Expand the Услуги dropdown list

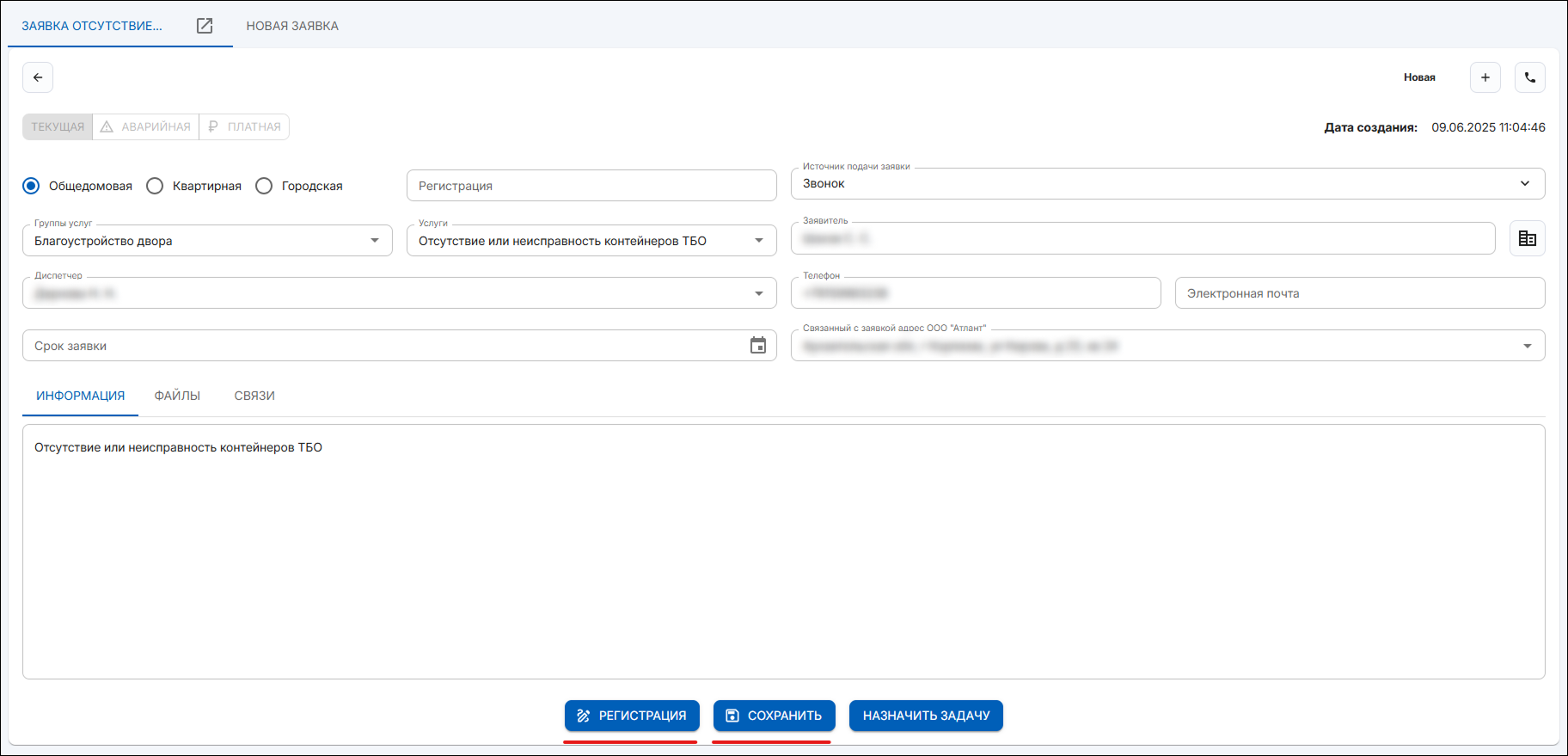click(x=758, y=241)
